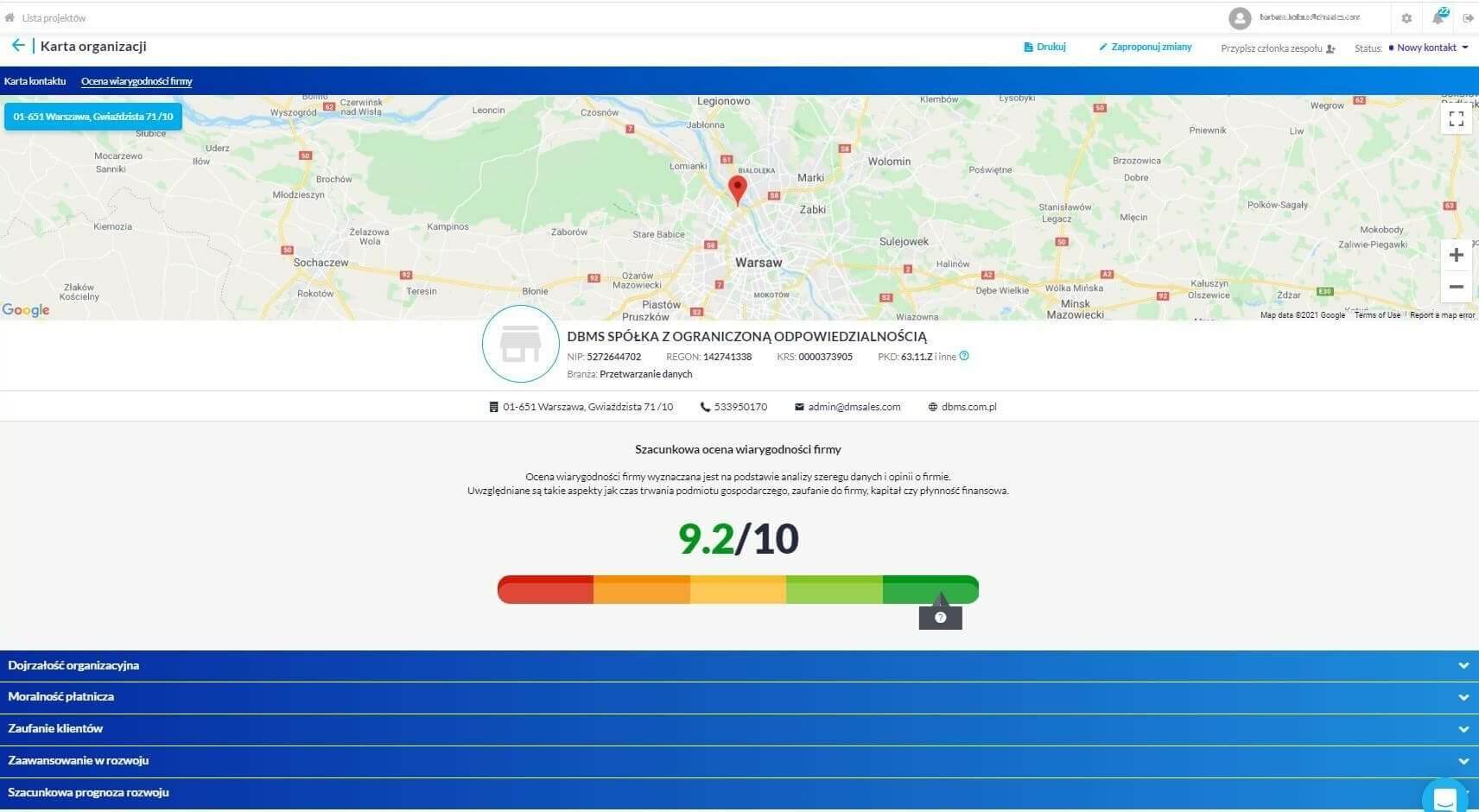Open the Google logo link on map
The image size is (1479, 812).
(26, 309)
